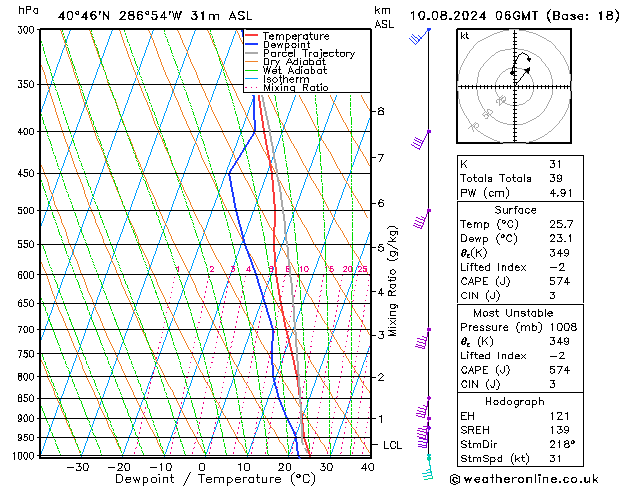Click the Pressure (mb) value 1008
The width and height of the screenshot is (629, 486).
click(x=563, y=327)
